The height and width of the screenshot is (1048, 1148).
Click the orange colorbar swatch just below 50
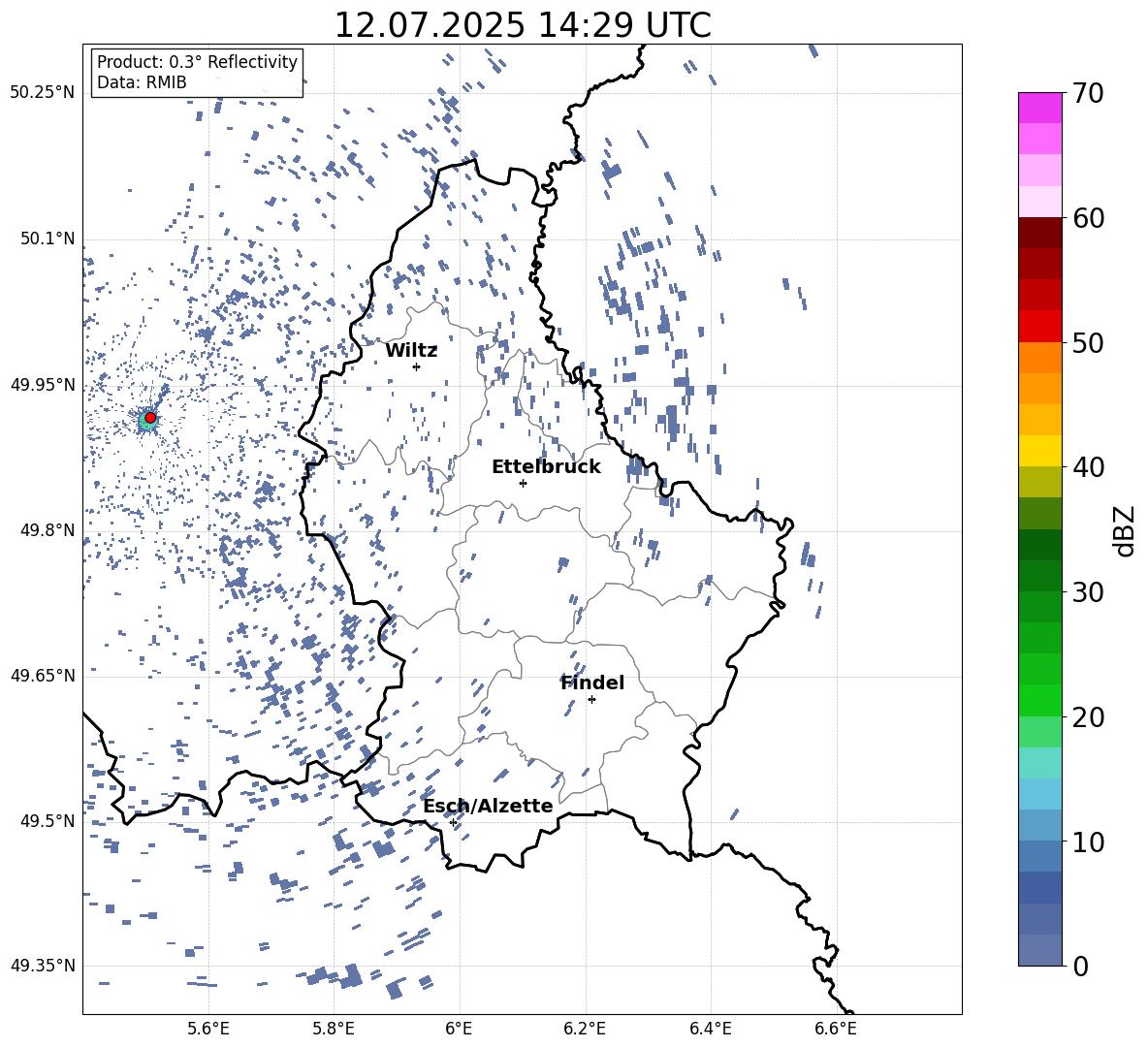(1040, 357)
